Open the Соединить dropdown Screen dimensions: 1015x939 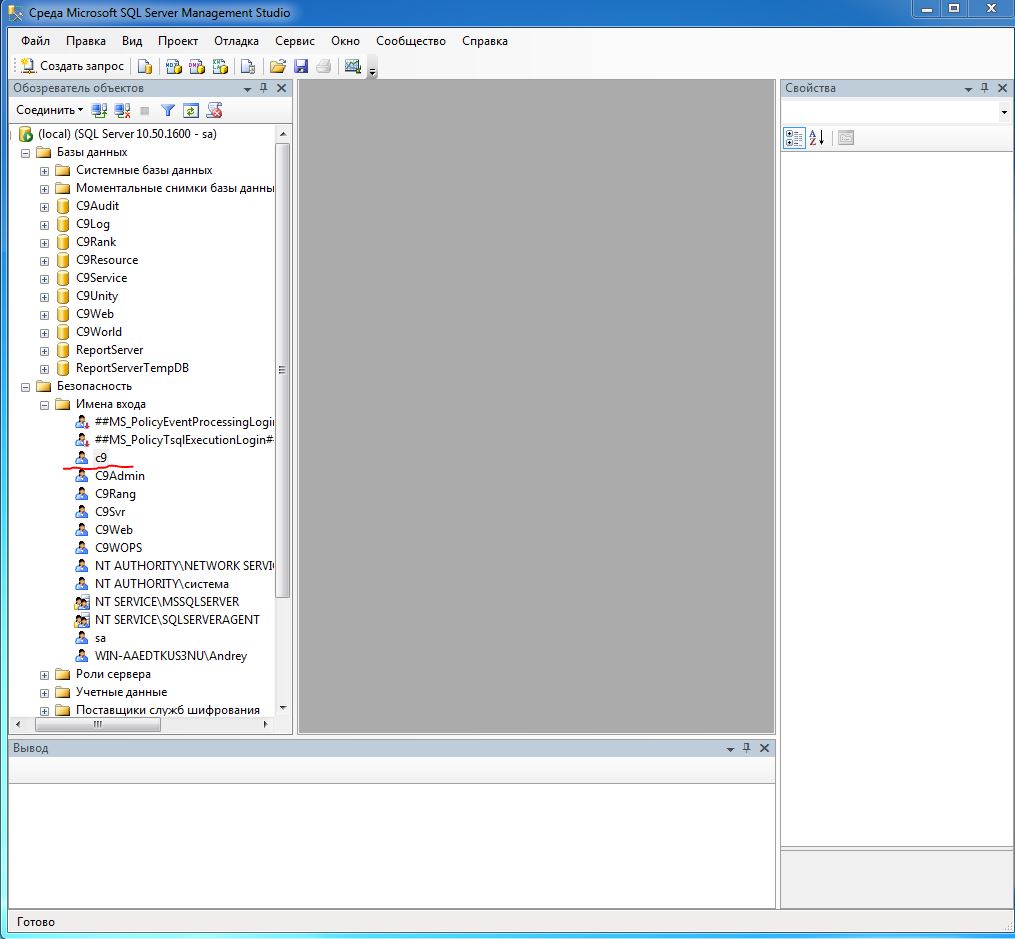[50, 110]
